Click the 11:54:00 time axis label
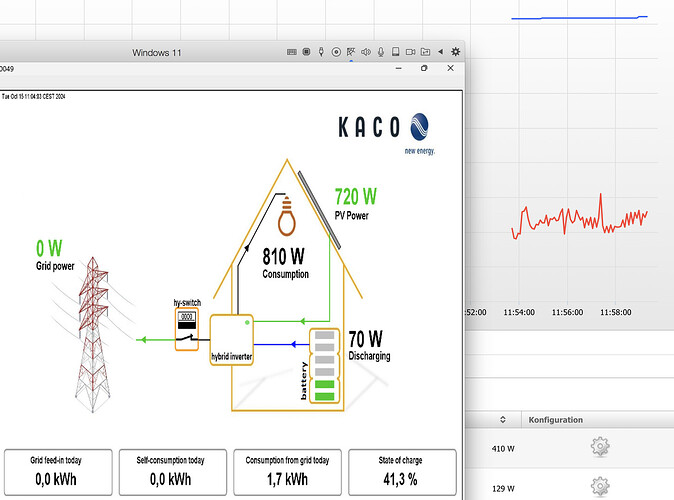 (x=519, y=312)
